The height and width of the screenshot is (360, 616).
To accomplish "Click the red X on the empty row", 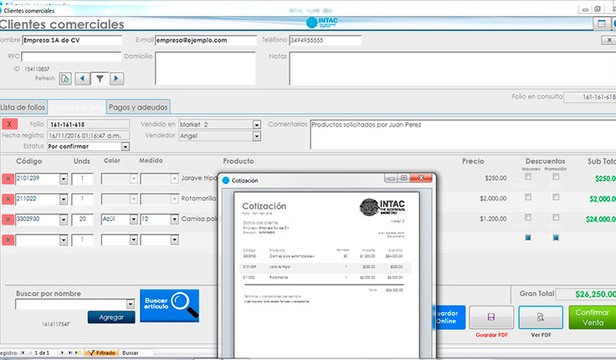I will click(x=8, y=240).
